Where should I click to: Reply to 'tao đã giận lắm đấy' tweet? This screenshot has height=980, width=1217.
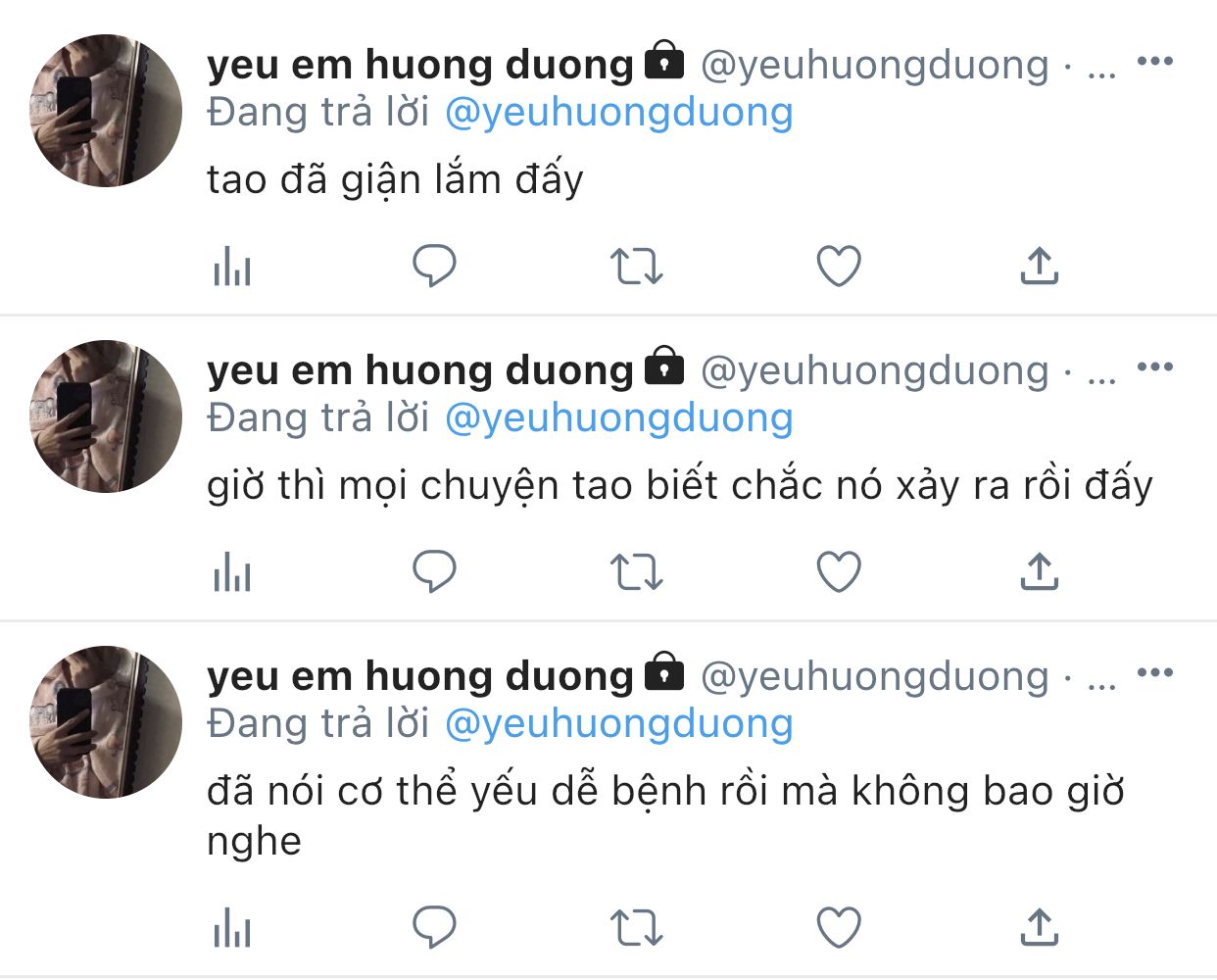click(434, 266)
